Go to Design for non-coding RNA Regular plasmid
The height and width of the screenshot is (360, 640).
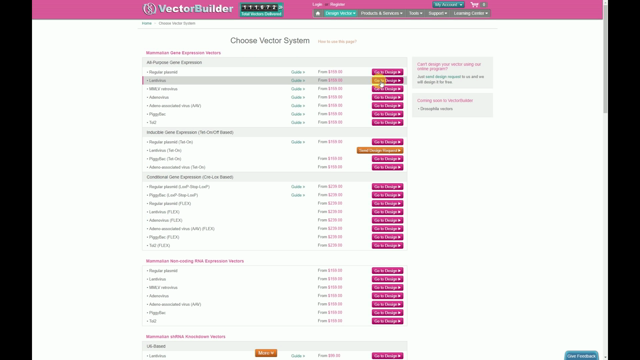click(387, 271)
